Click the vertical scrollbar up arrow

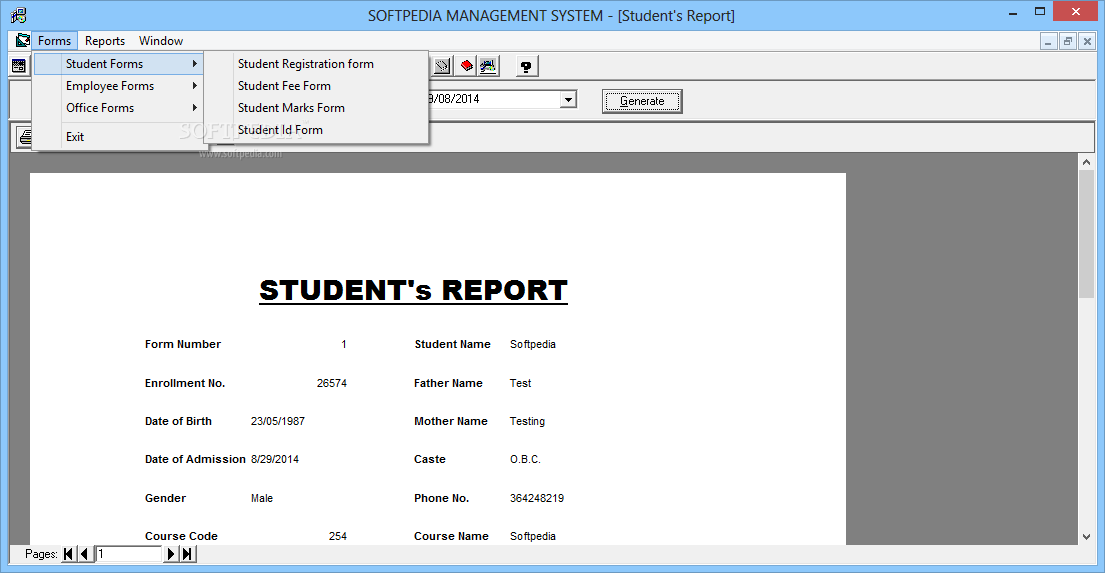[x=1086, y=161]
